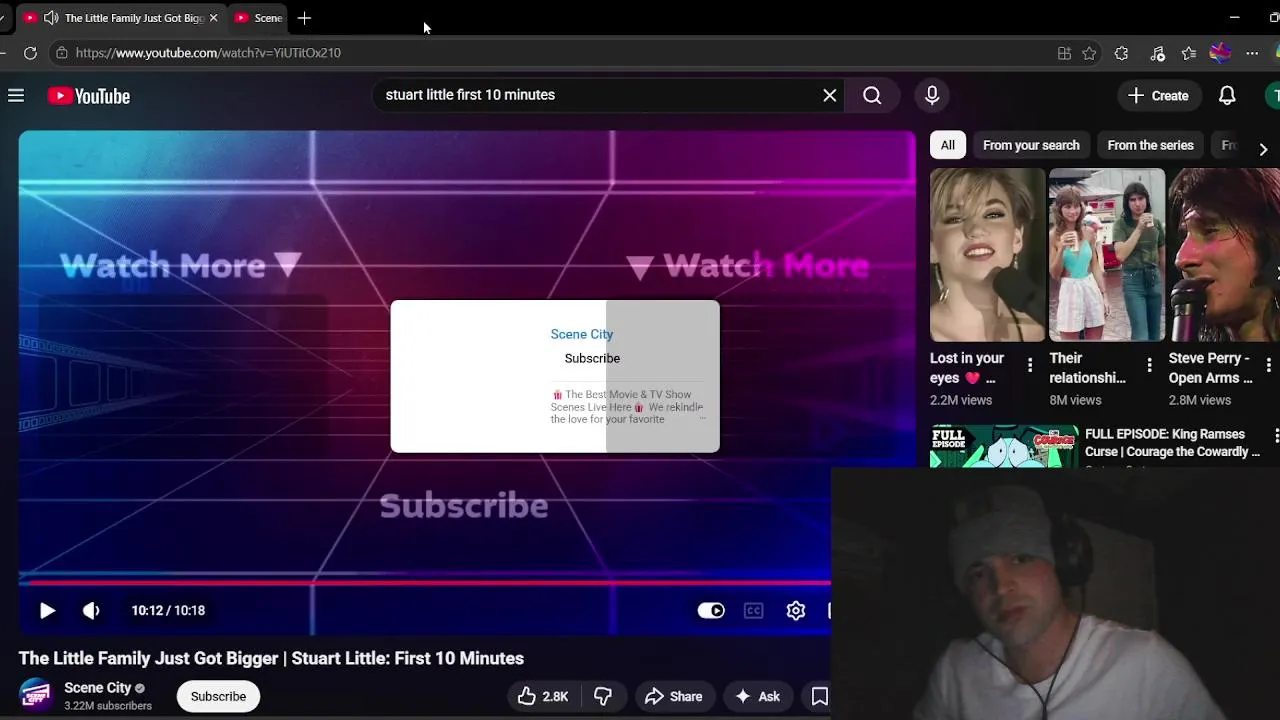Open the King Ramses Curse full episode thumbnail
The image size is (1280, 720).
click(1004, 446)
